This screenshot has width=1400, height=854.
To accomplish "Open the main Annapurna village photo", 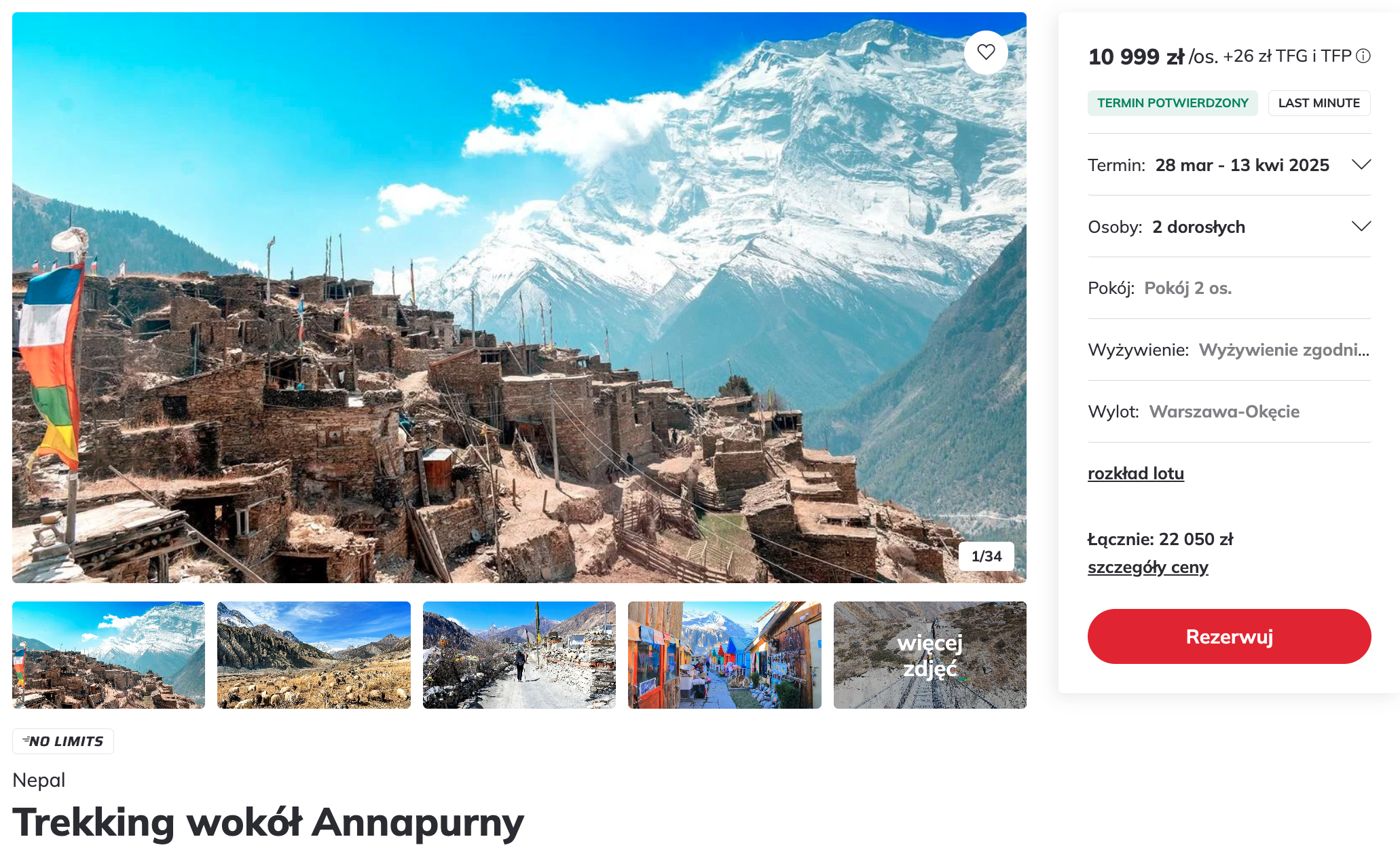I will (x=519, y=297).
